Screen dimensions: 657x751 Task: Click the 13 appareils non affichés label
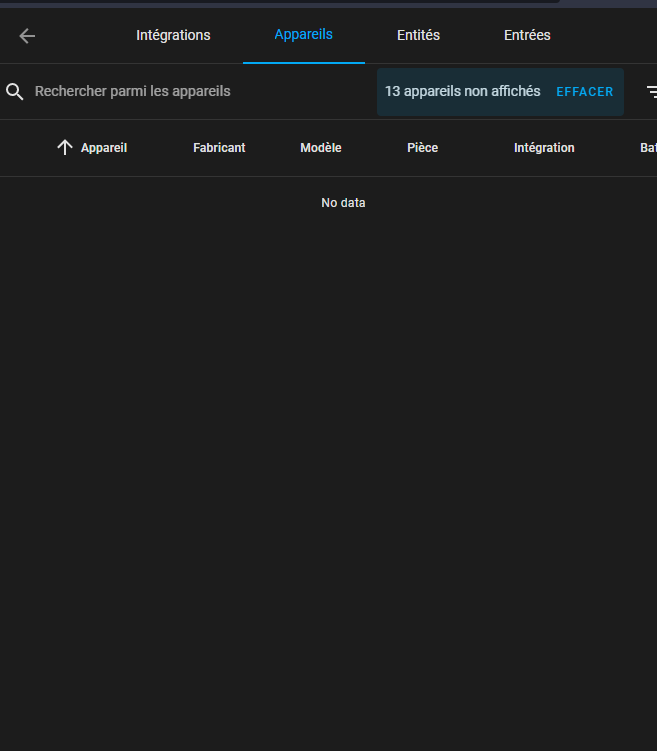tap(462, 92)
